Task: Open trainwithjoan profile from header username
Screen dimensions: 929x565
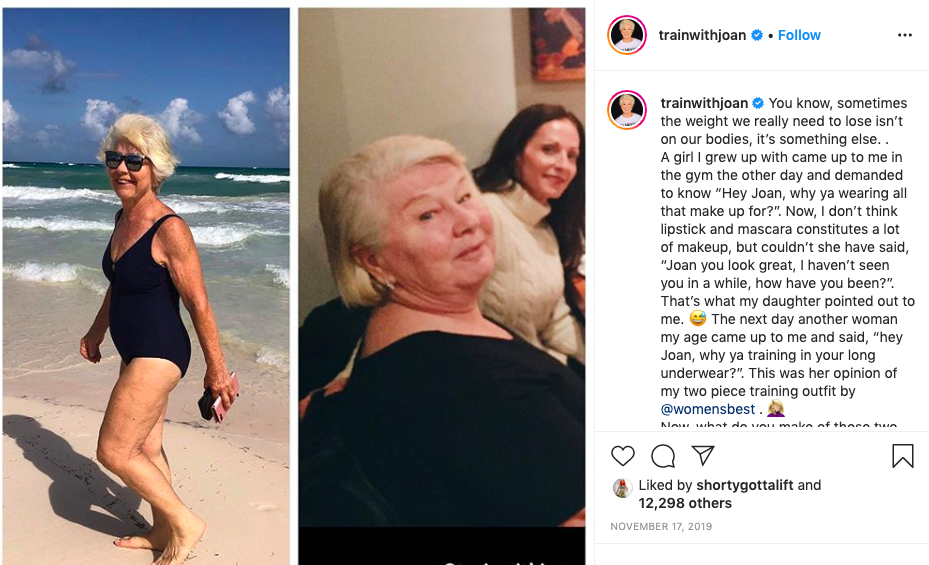Action: tap(702, 35)
